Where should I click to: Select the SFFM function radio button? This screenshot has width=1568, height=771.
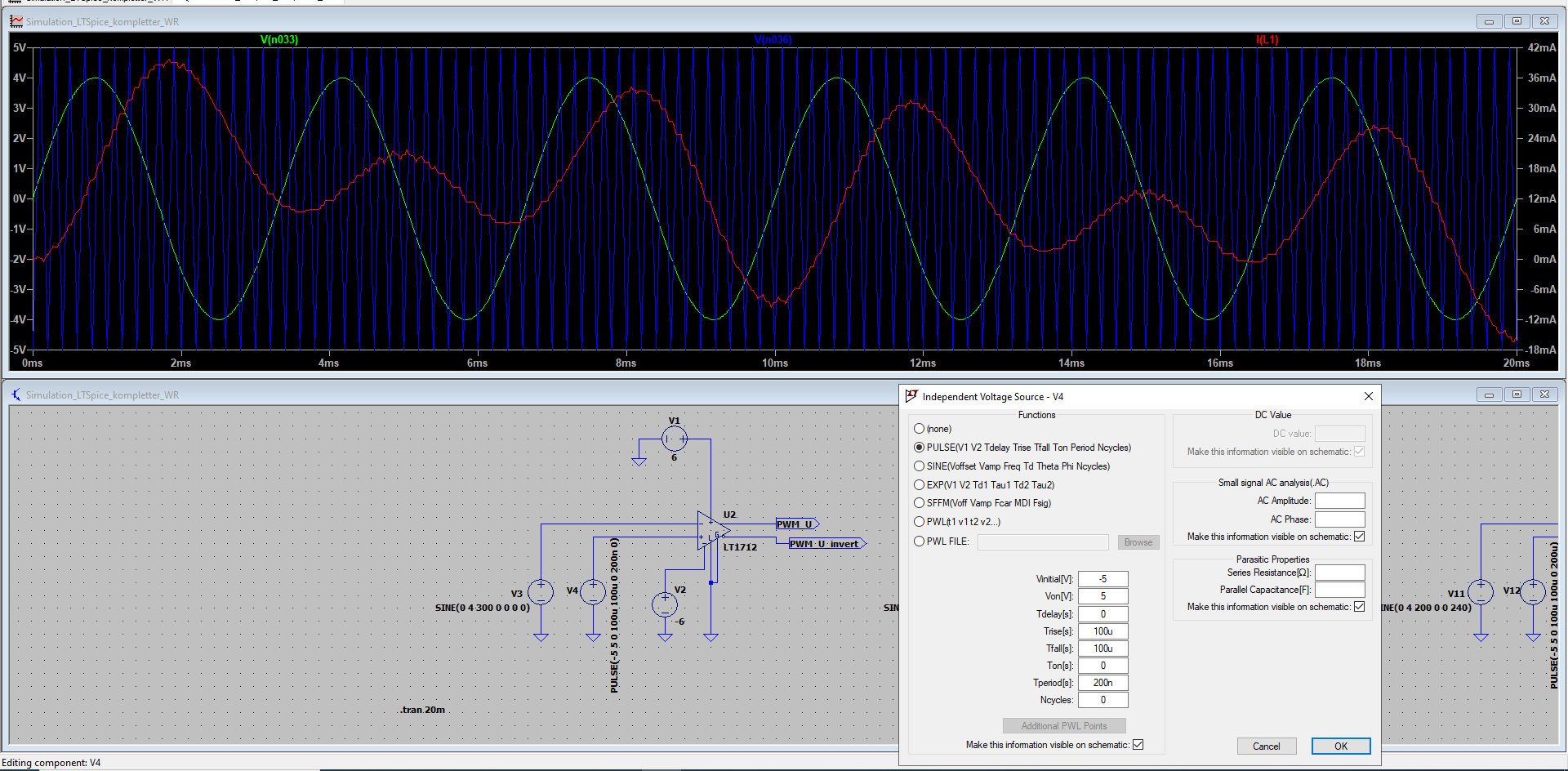click(919, 503)
